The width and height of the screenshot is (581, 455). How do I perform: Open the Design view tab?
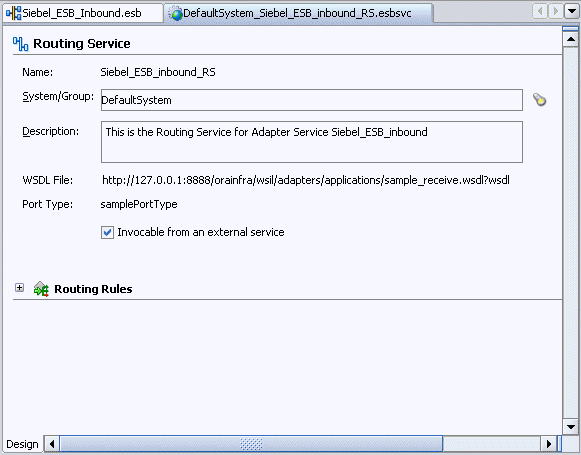(22, 444)
